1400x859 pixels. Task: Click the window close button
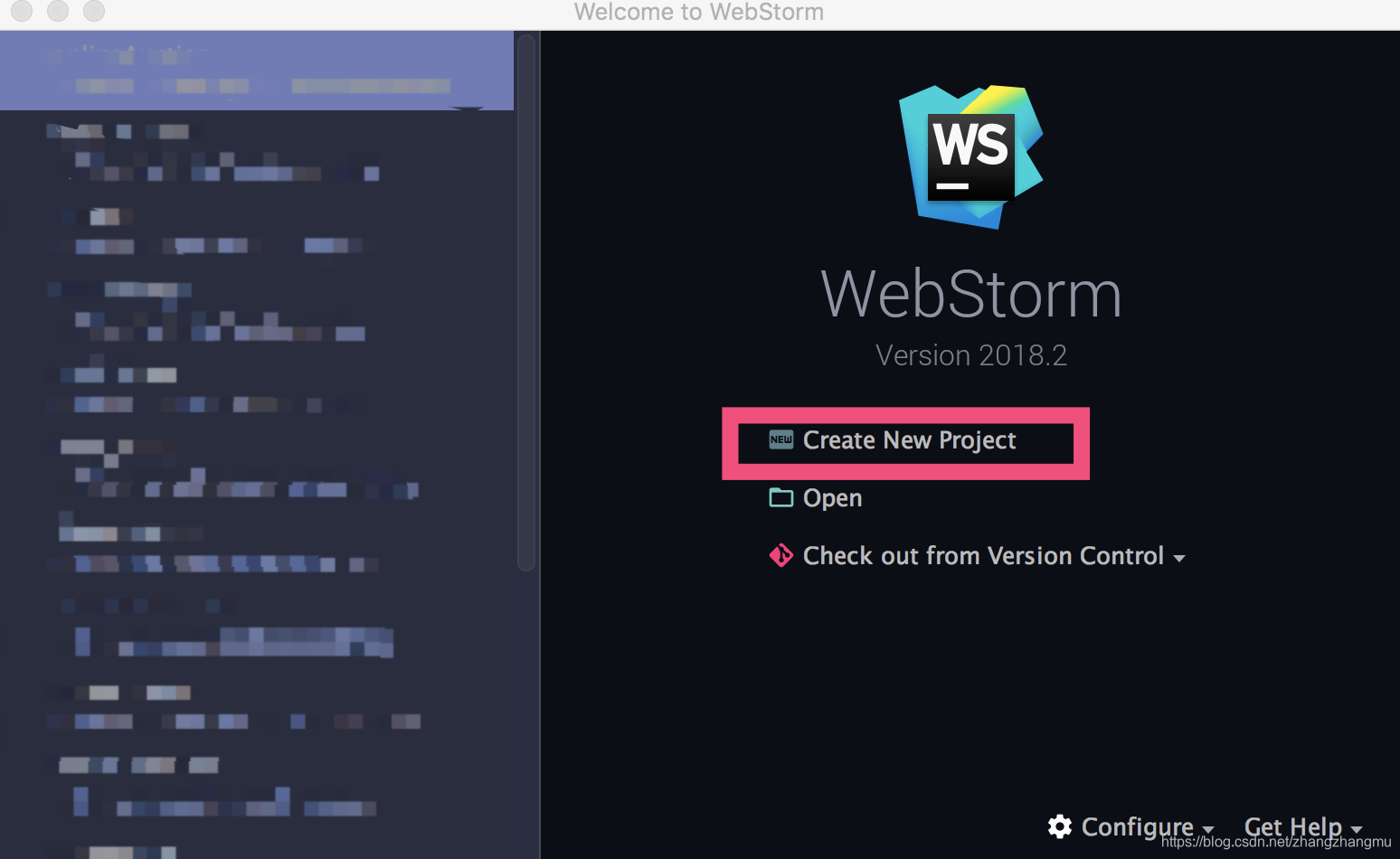[x=21, y=10]
